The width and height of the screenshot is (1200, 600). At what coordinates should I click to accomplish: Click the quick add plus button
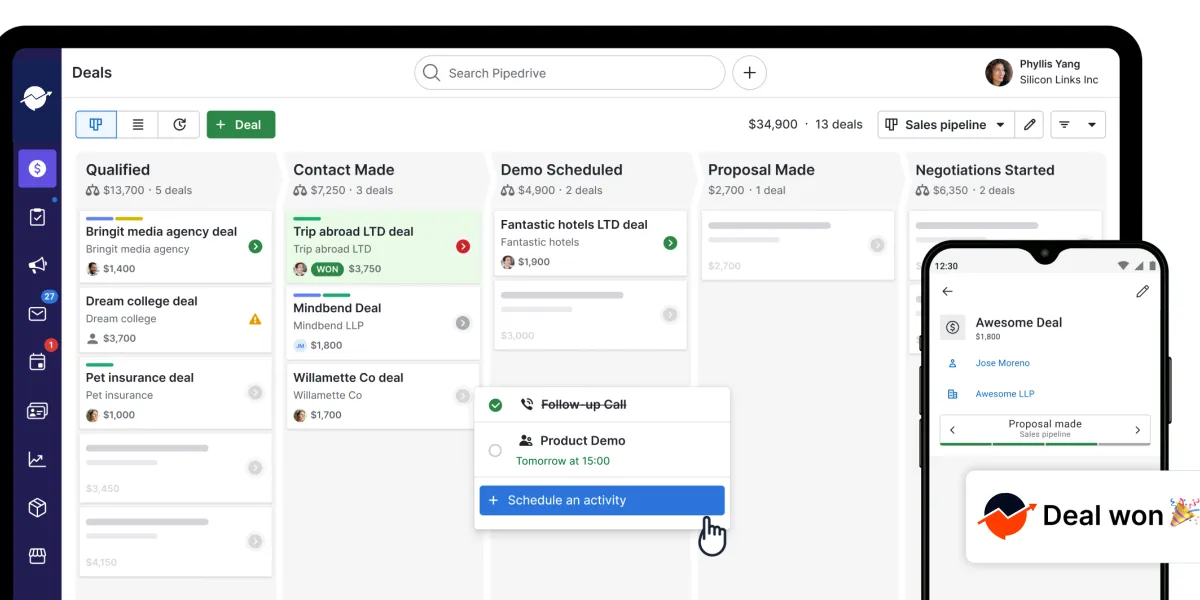[750, 73]
